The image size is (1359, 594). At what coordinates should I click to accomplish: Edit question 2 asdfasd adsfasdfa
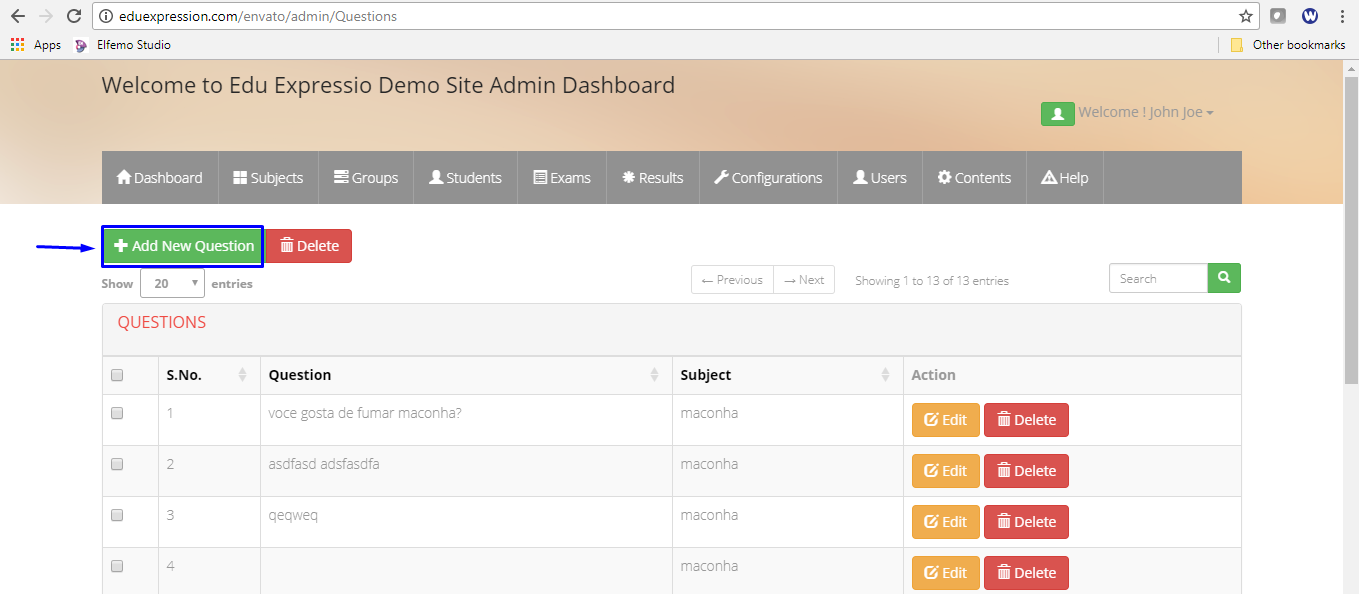(x=946, y=471)
